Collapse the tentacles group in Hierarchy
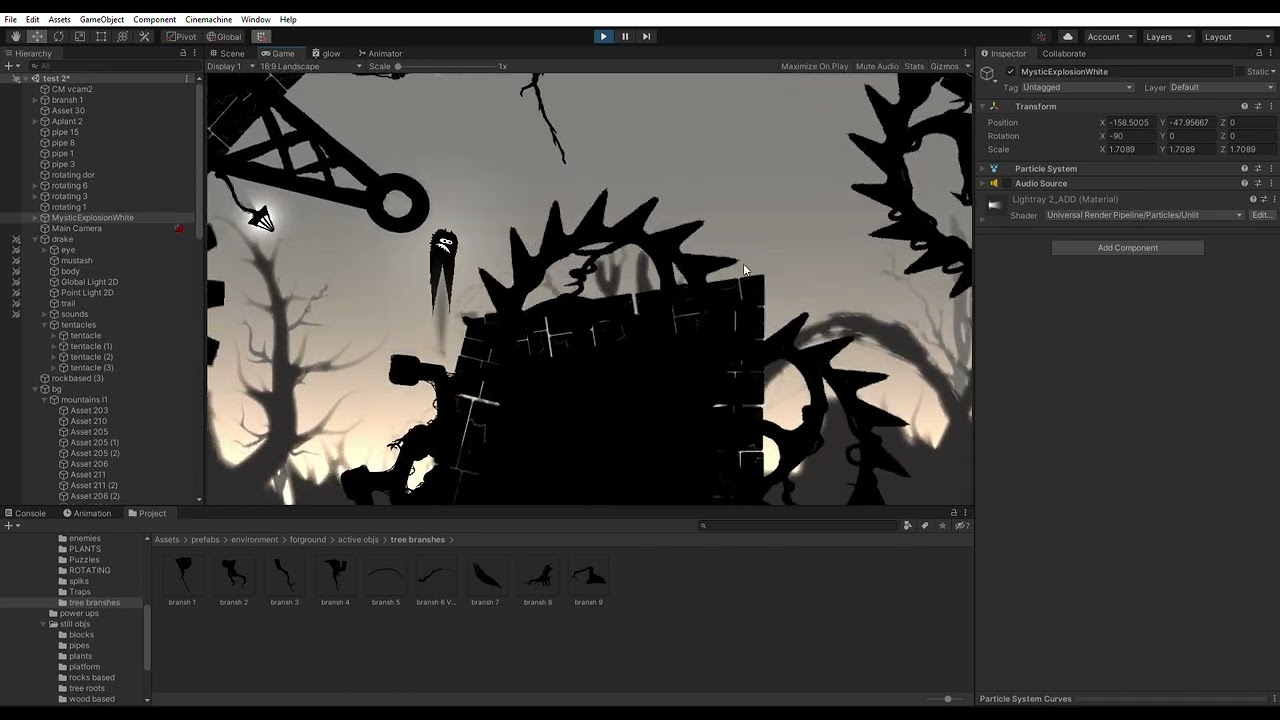 click(45, 325)
